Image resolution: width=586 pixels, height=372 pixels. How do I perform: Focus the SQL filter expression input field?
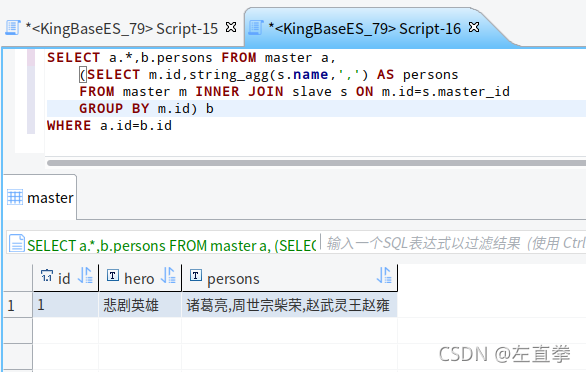coord(455,243)
